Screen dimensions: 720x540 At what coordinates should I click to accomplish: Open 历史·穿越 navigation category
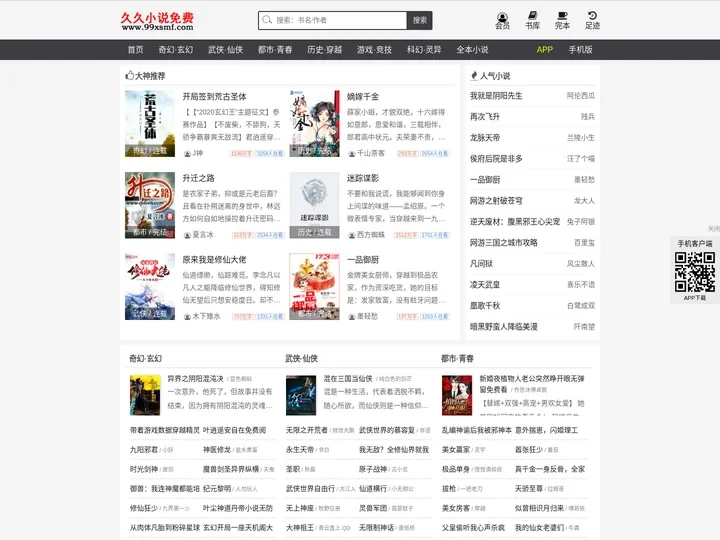(325, 50)
